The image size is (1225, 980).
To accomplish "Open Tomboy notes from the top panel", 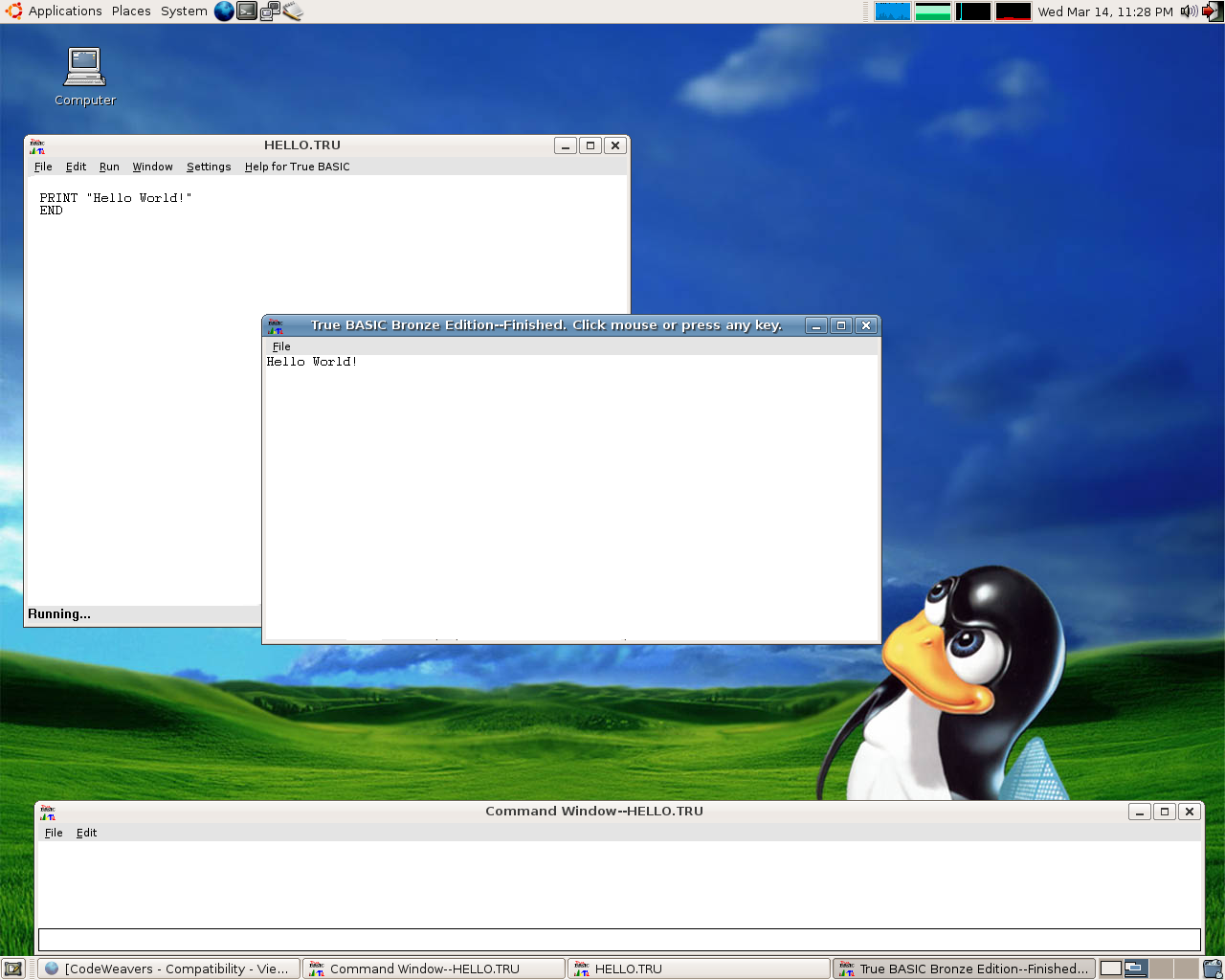I will click(292, 11).
